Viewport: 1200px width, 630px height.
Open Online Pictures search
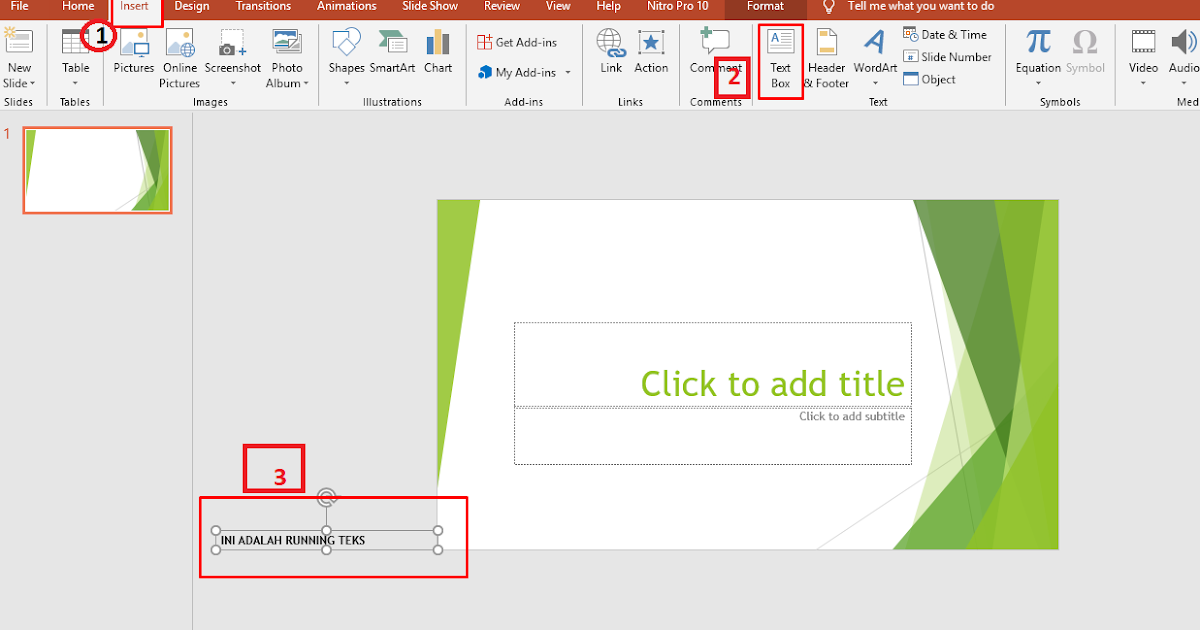click(x=179, y=58)
